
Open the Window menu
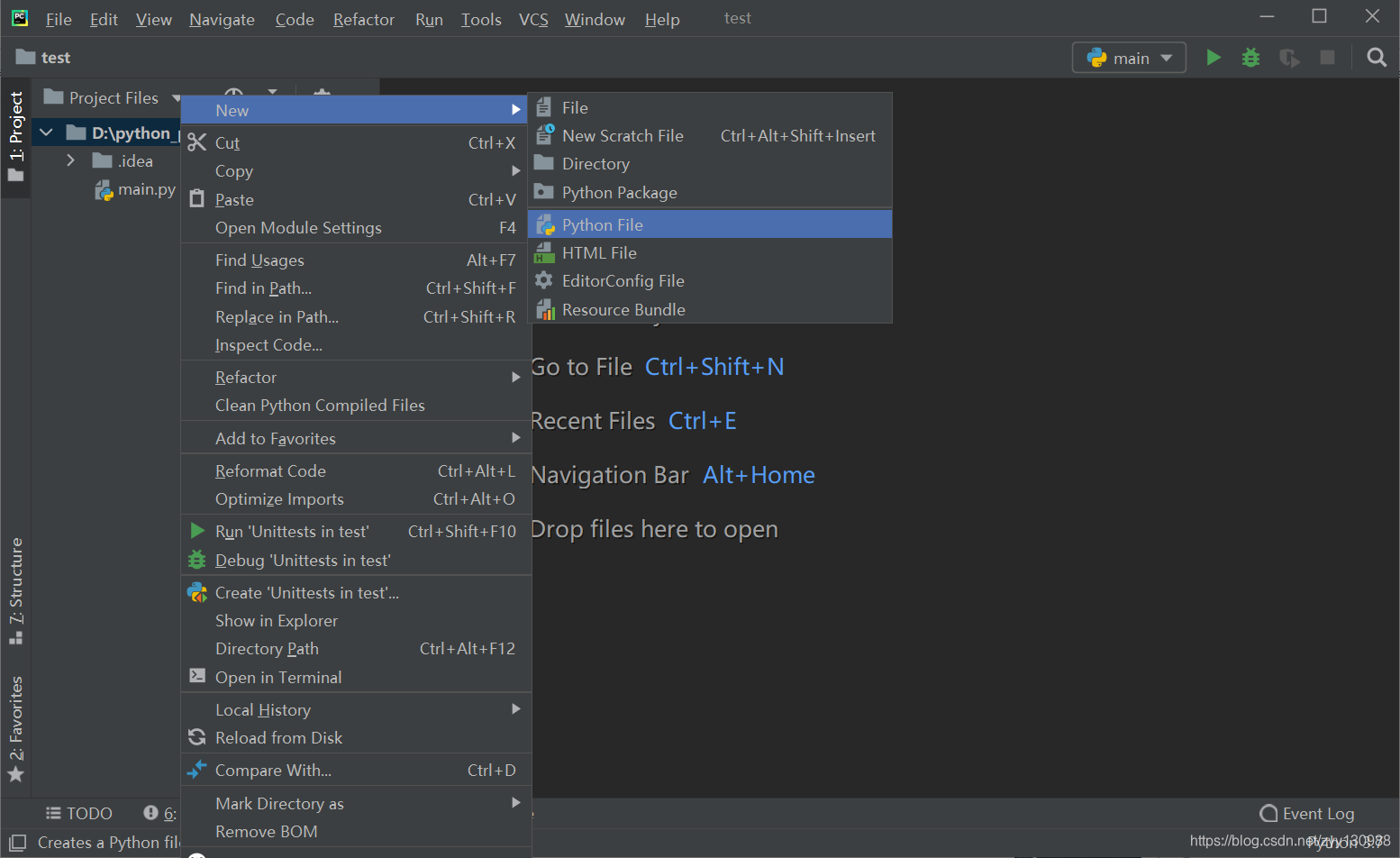(x=595, y=19)
